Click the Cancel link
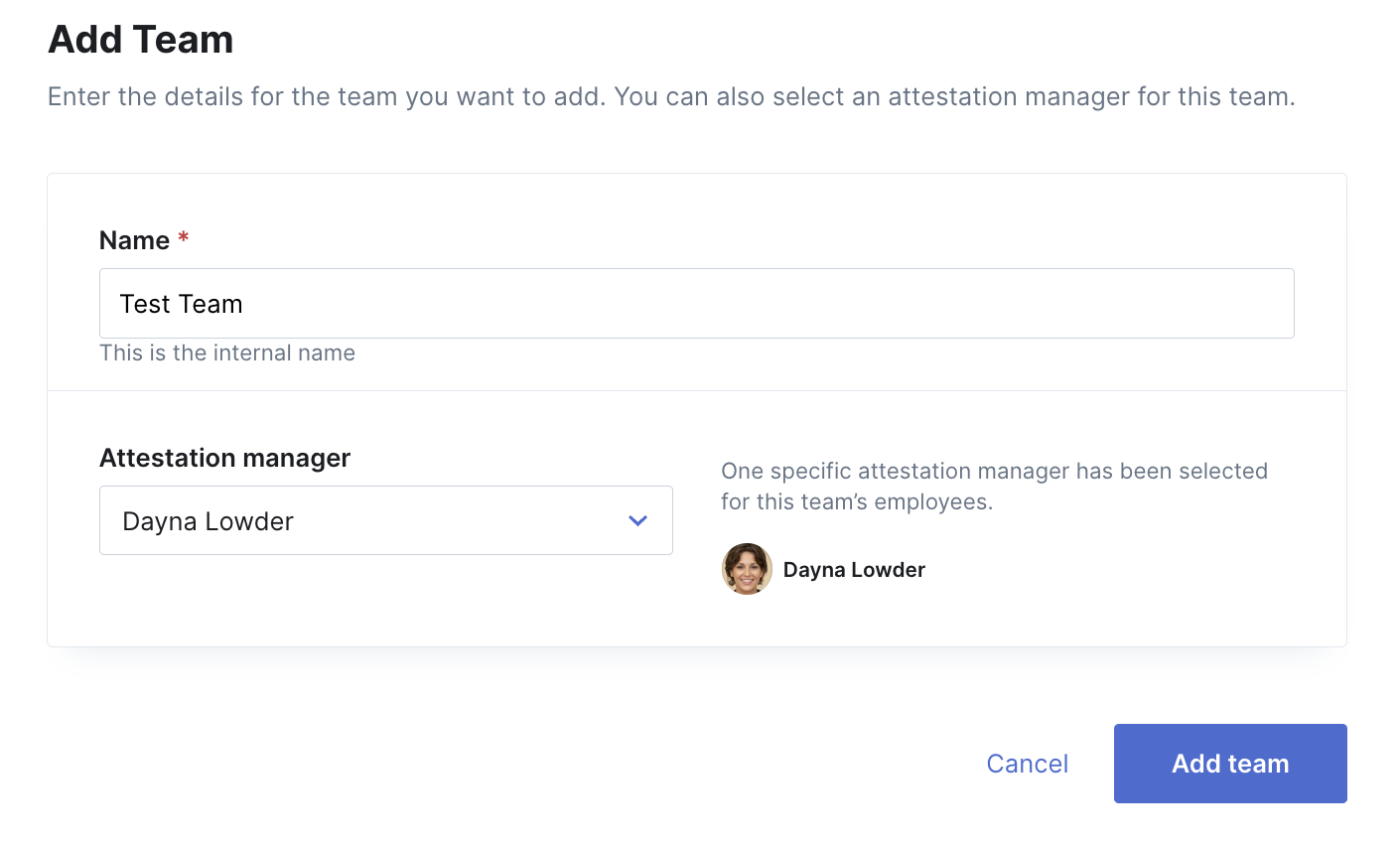The image size is (1400, 846). point(1027,763)
